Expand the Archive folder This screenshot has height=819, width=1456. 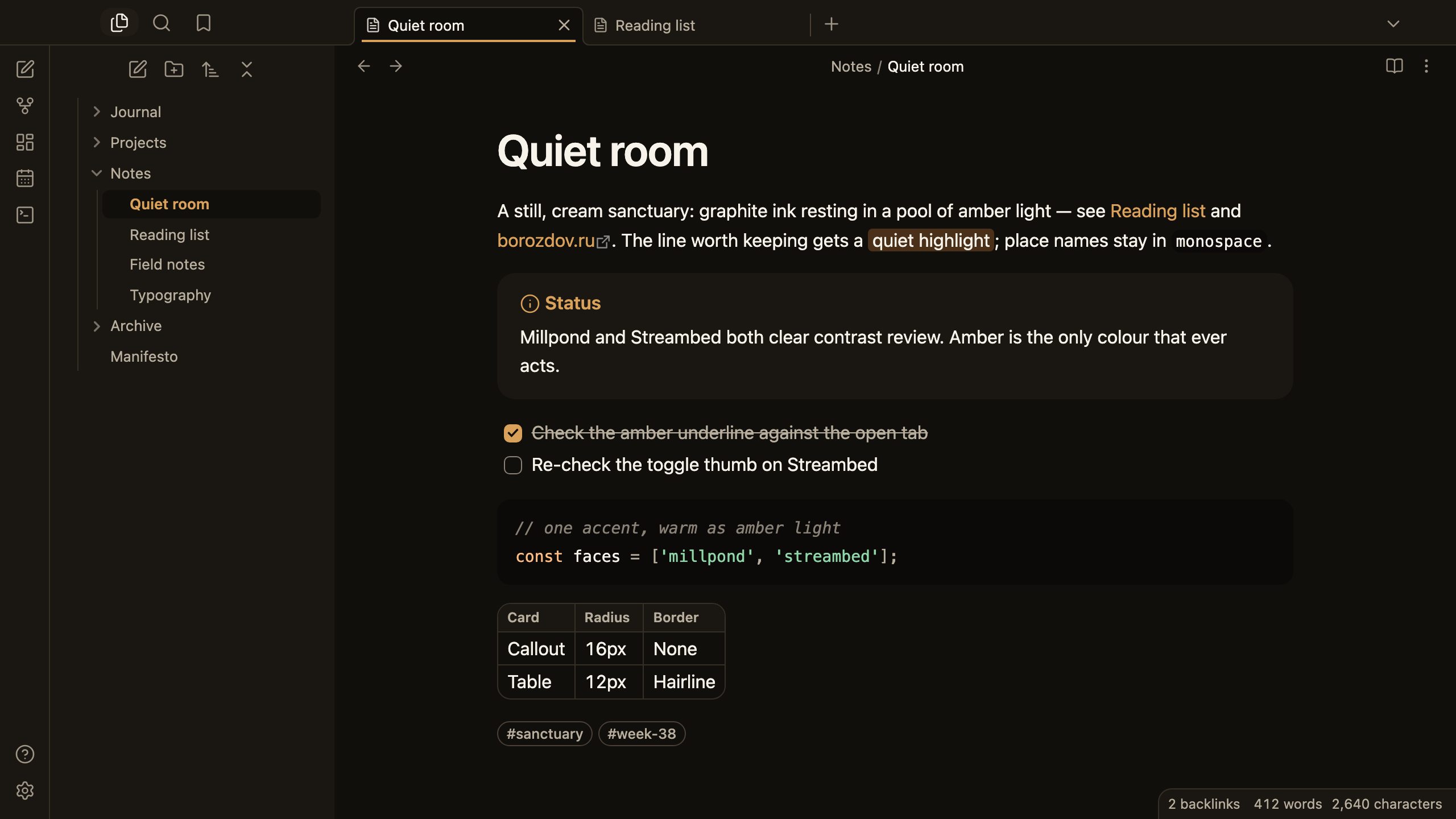point(97,326)
